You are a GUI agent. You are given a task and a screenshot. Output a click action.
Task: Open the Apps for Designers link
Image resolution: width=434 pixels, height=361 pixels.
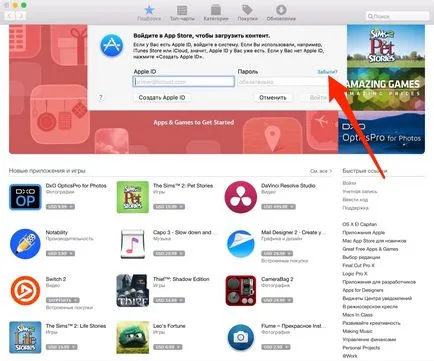(x=363, y=290)
